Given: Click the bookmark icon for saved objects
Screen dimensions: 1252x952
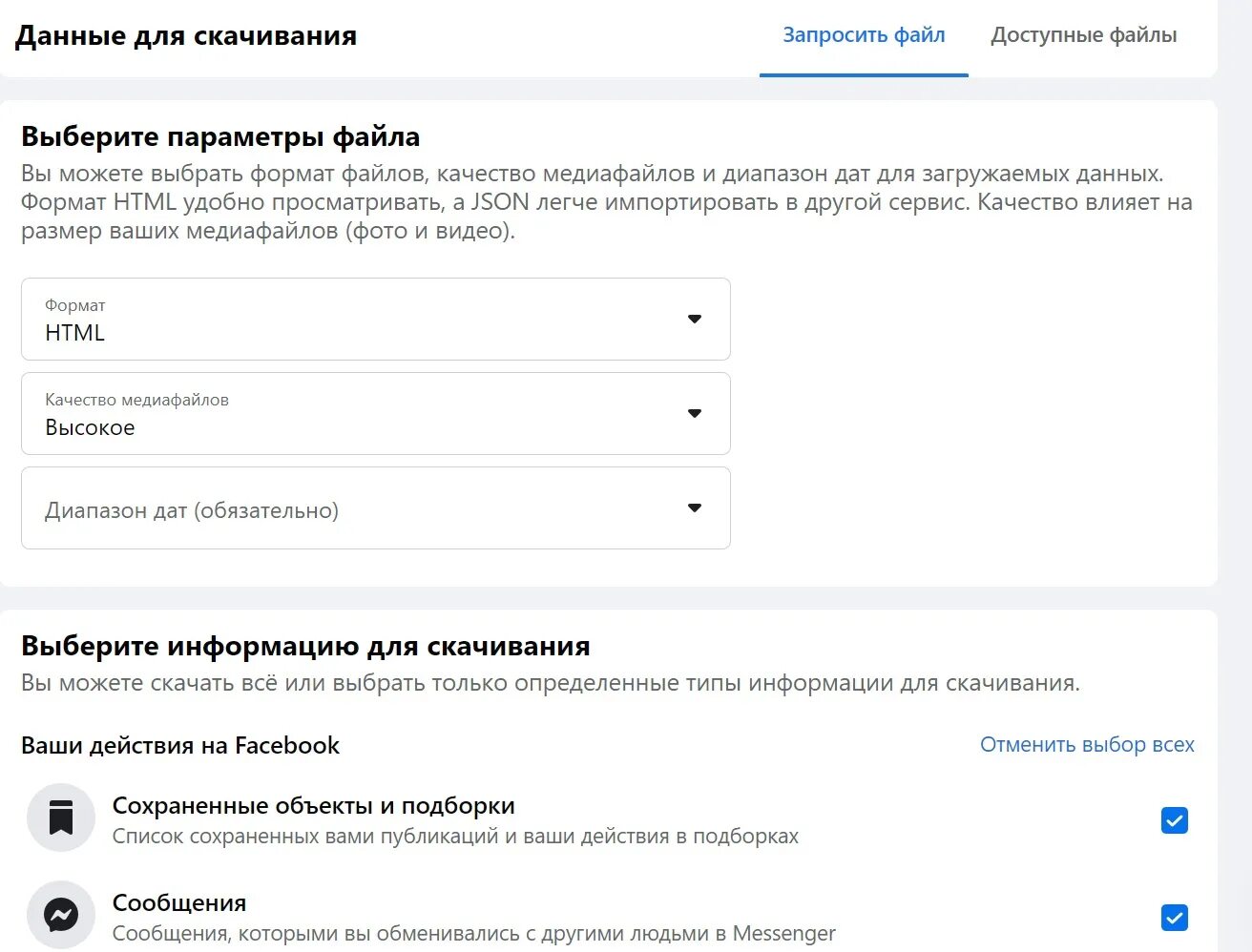Looking at the screenshot, I should pyautogui.click(x=61, y=818).
